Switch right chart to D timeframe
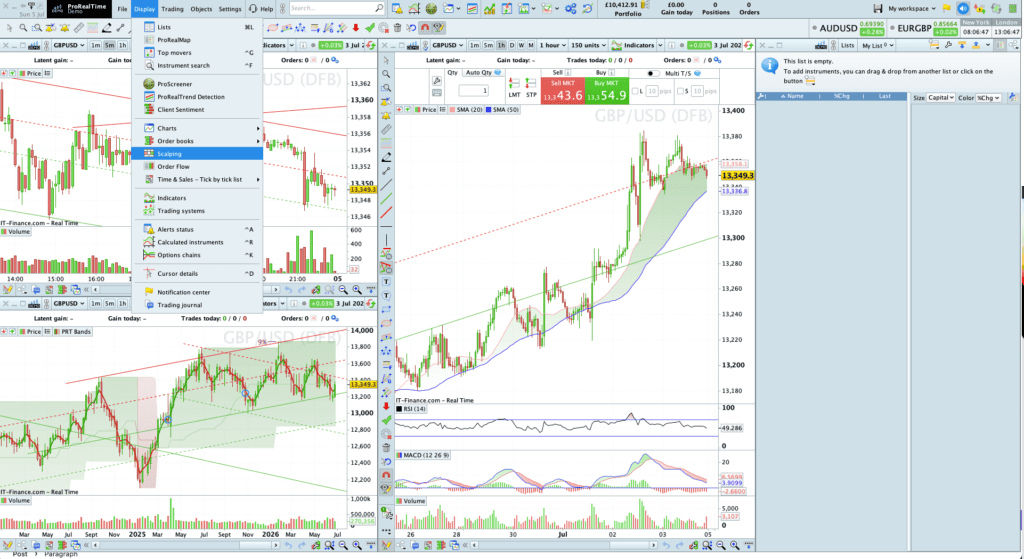Viewport: 1024px width, 559px height. (512, 45)
